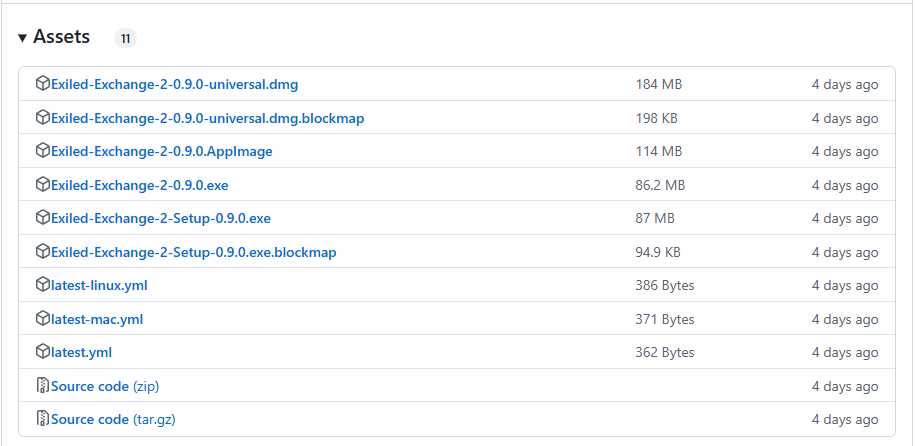
Task: Download Exiled-Exchange-2-0.9.0.exe portable file
Action: coord(140,185)
